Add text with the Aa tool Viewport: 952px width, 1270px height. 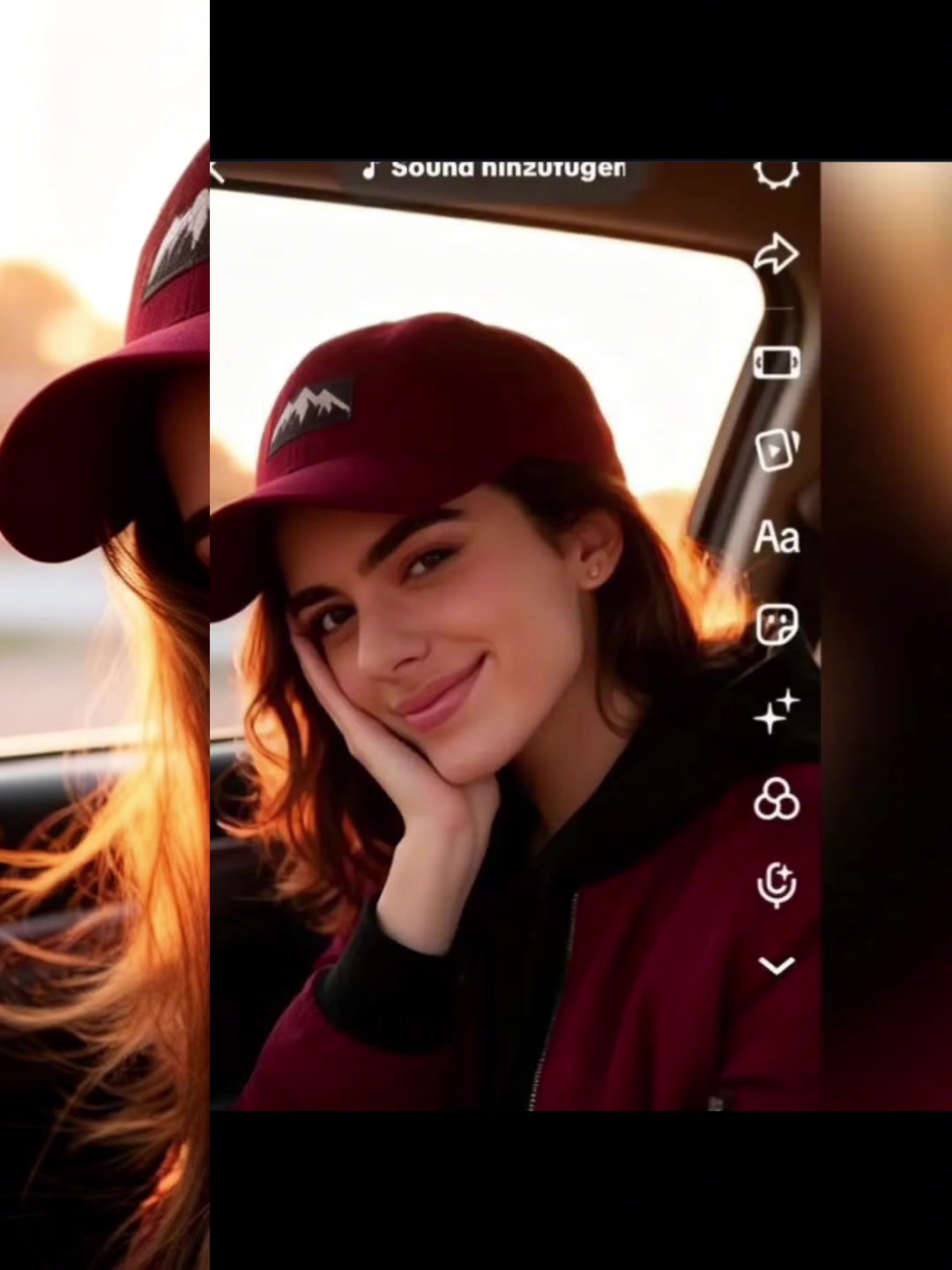coord(777,537)
